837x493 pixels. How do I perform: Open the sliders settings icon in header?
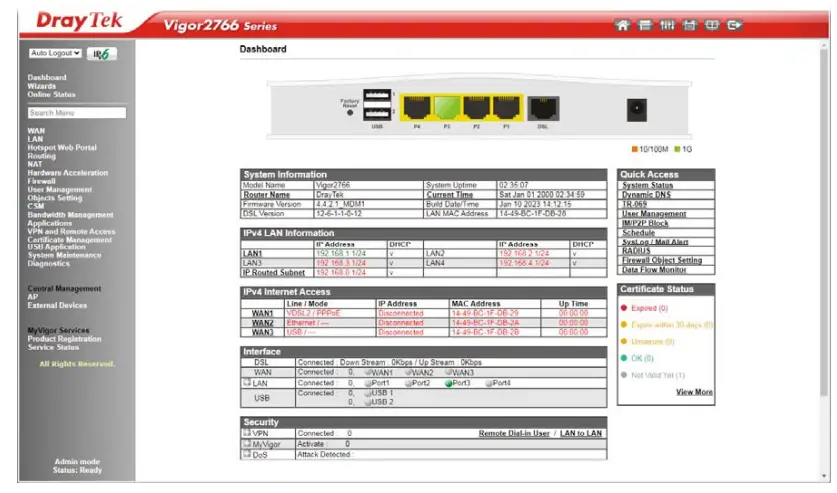coord(667,25)
